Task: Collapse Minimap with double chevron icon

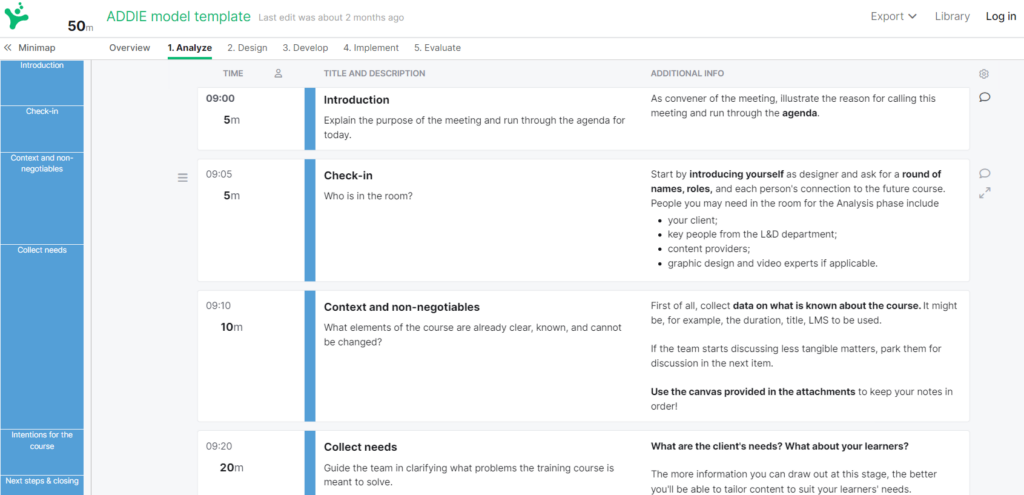Action: (x=8, y=48)
